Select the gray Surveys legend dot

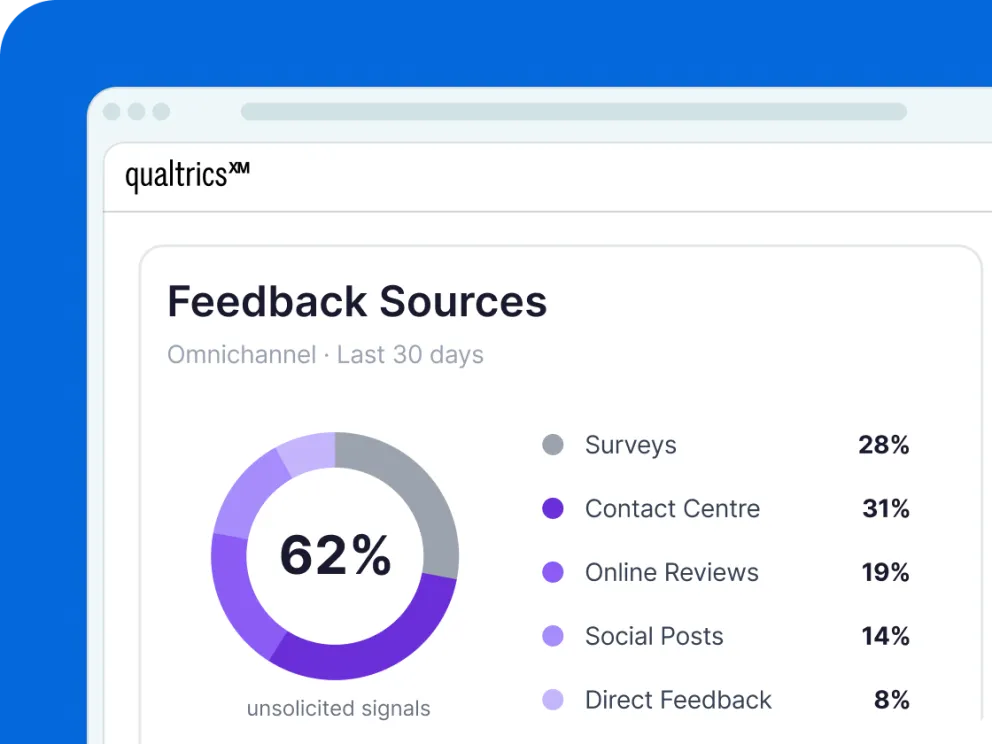(x=553, y=445)
